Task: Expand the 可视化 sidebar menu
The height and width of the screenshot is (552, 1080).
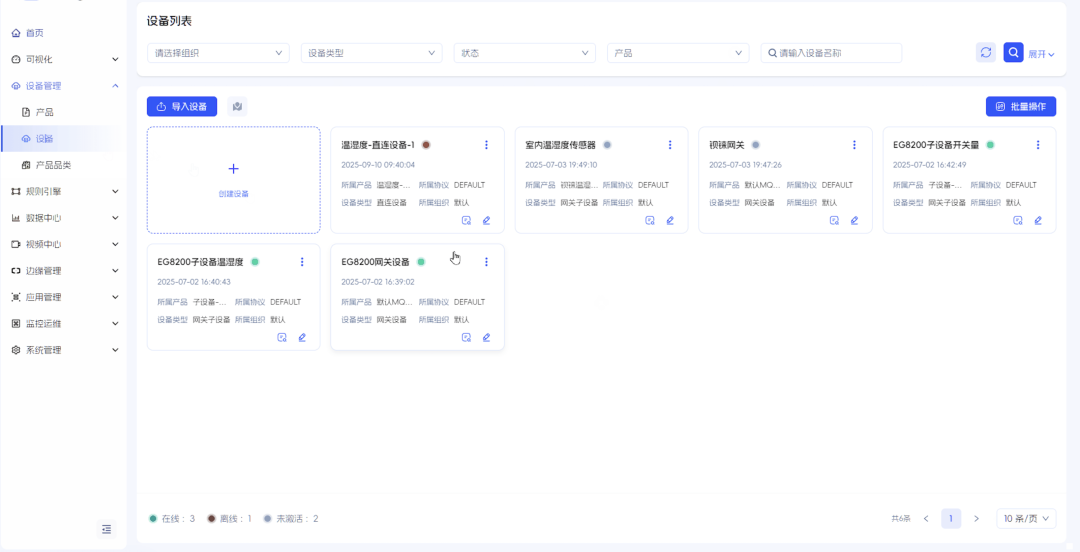Action: (64, 59)
